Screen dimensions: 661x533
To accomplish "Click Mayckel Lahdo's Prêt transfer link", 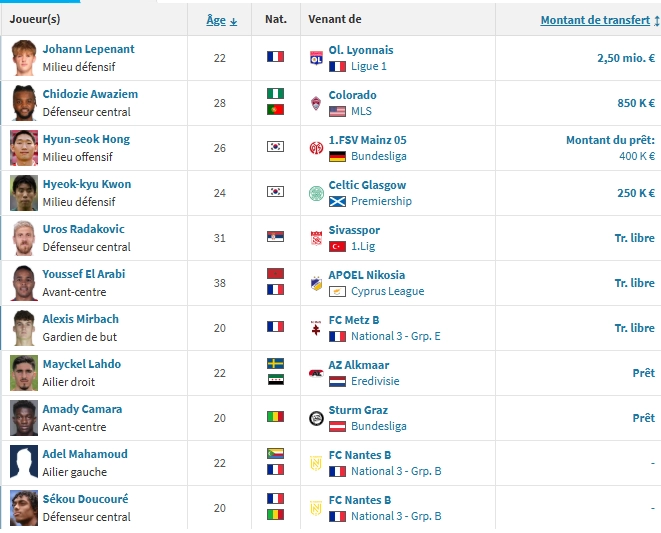I will (x=643, y=373).
